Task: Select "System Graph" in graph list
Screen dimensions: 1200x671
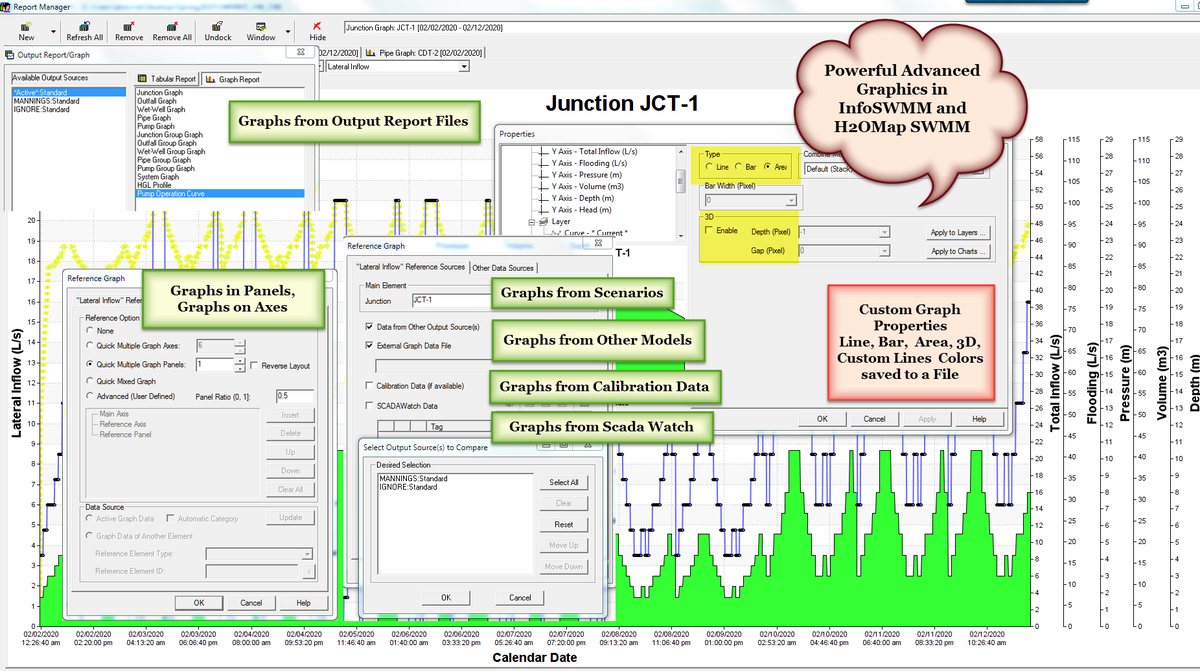Action: coord(160,177)
